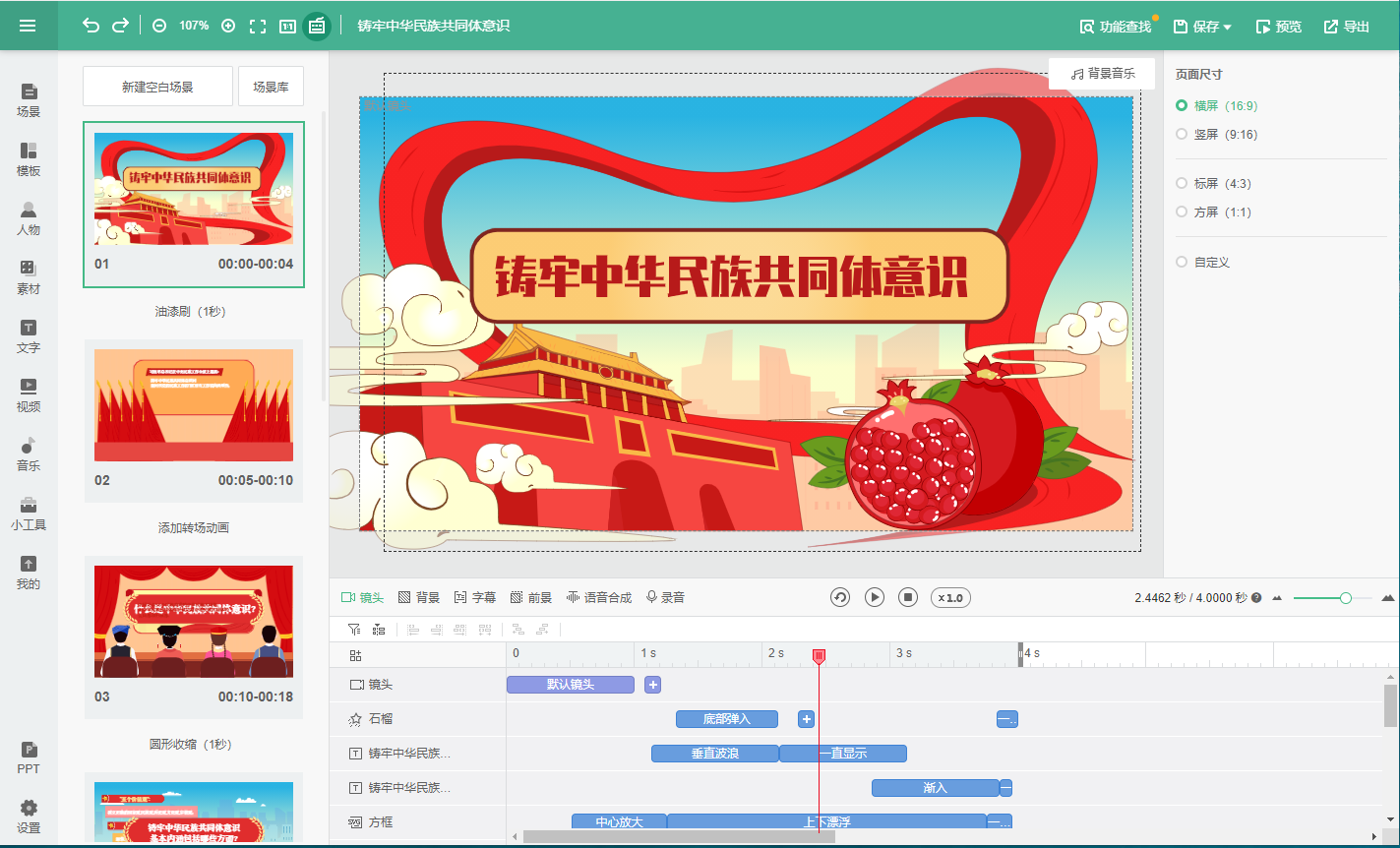Open 设置 settings in sidebar
Screen dimensions: 1400x848
point(29,817)
